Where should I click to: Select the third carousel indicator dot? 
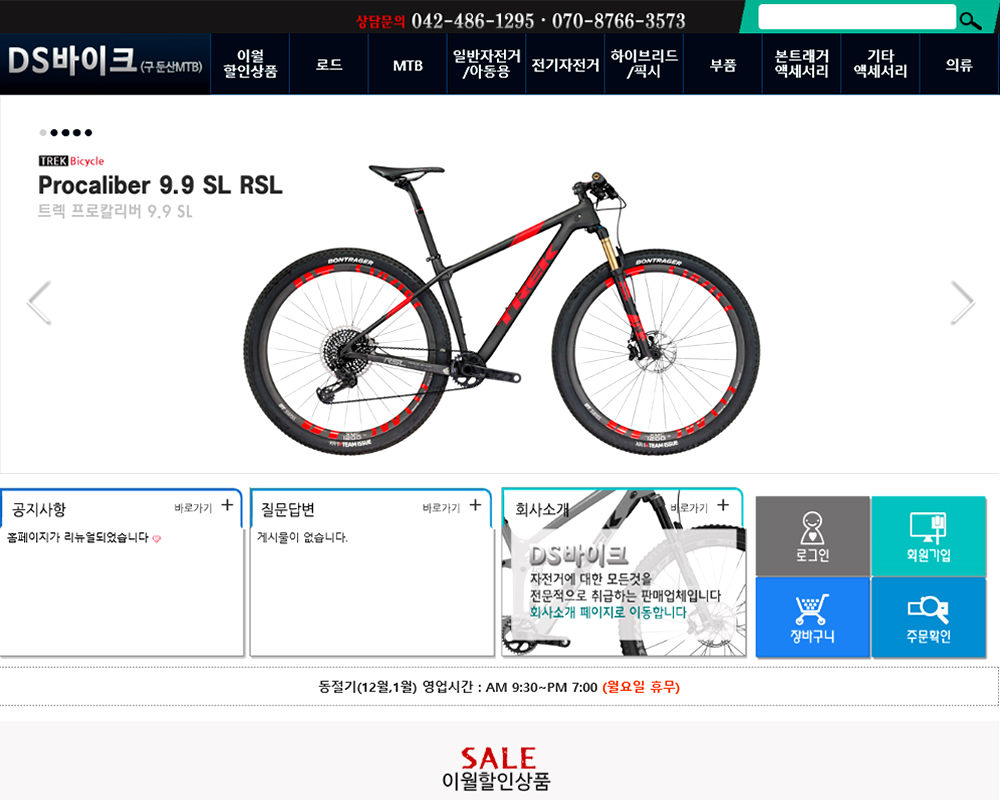pos(66,133)
